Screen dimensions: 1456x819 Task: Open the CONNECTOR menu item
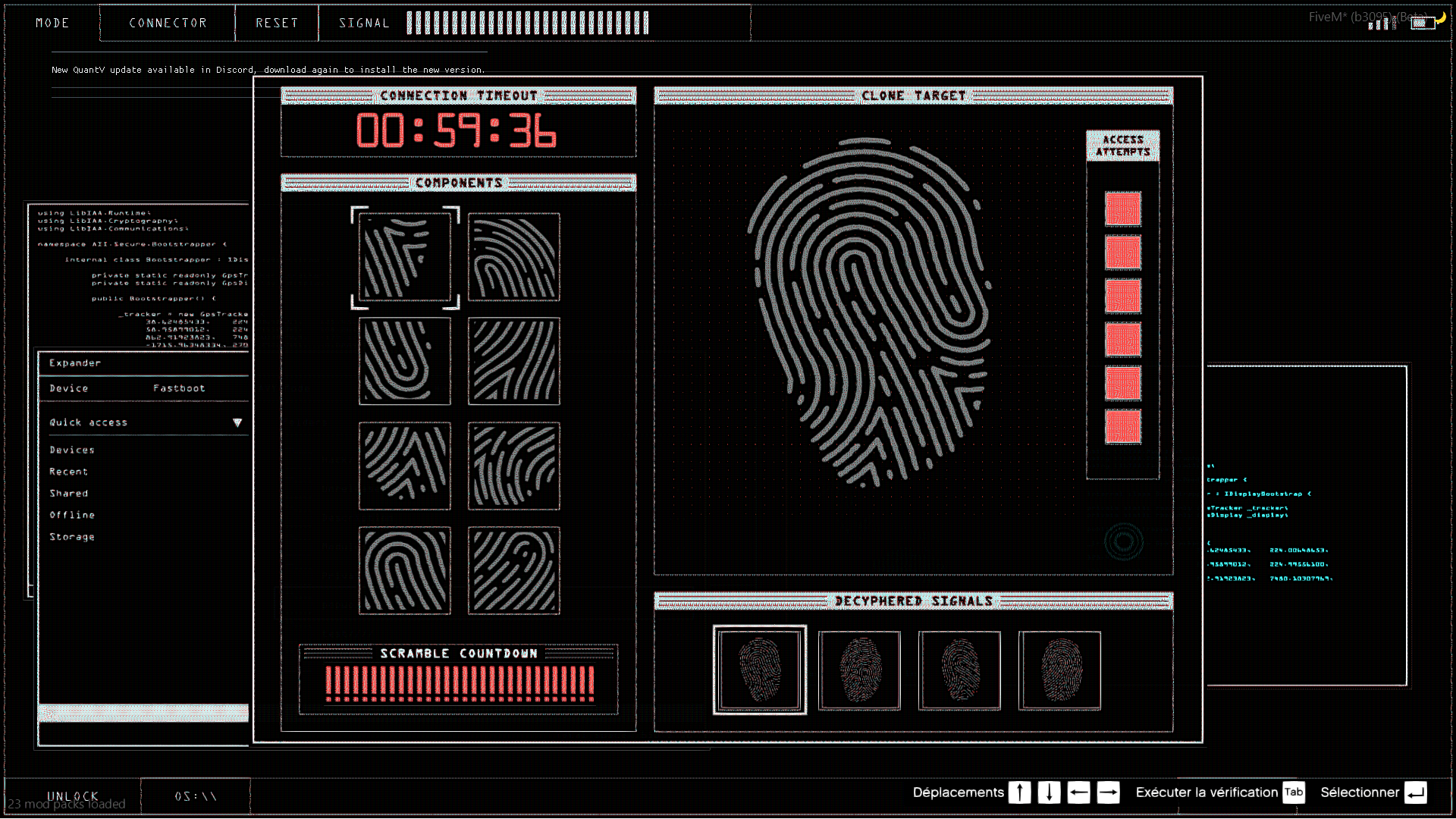click(x=168, y=23)
